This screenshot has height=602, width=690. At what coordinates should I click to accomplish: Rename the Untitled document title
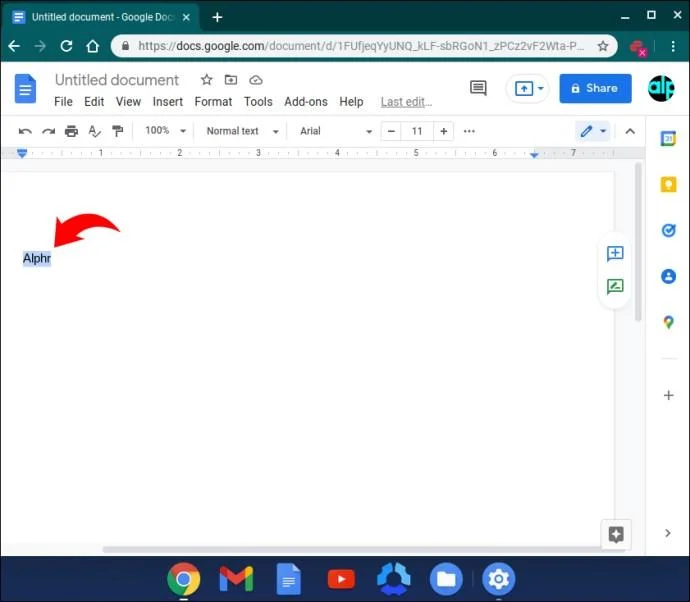(117, 80)
